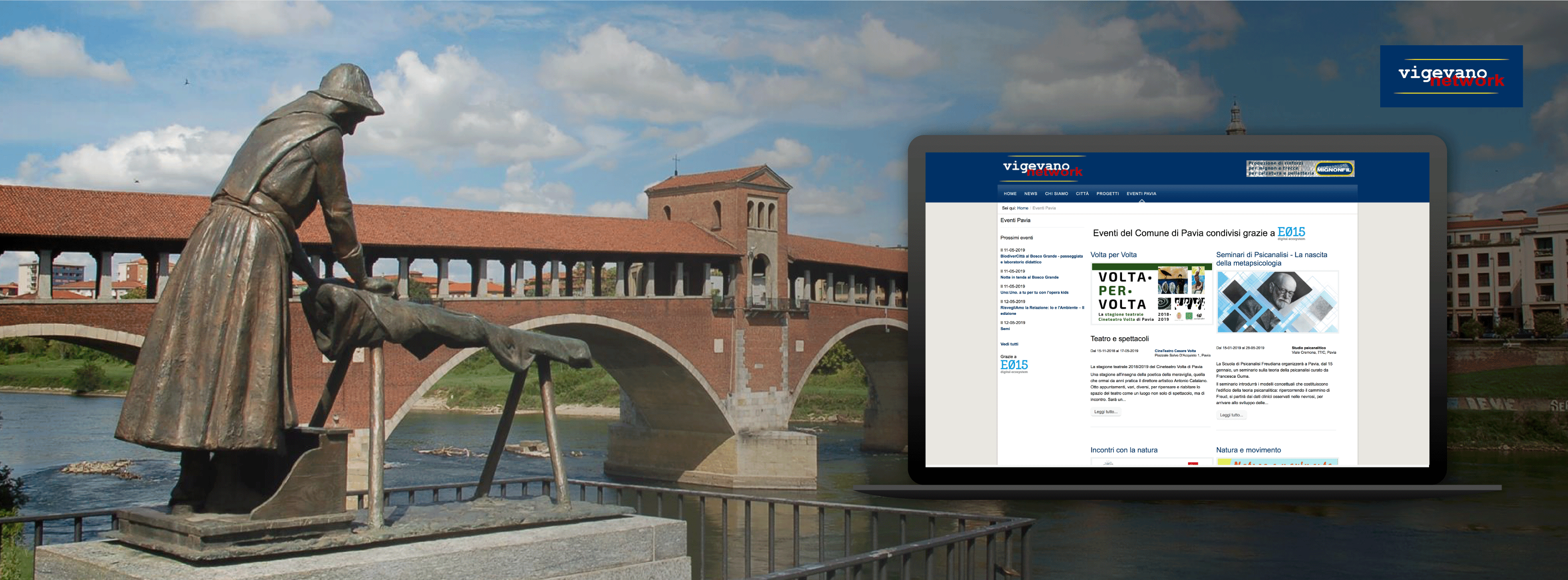The height and width of the screenshot is (580, 1568).
Task: Click the 'CineTeatro Cesare Volta' venue link
Action: [x=1175, y=350]
